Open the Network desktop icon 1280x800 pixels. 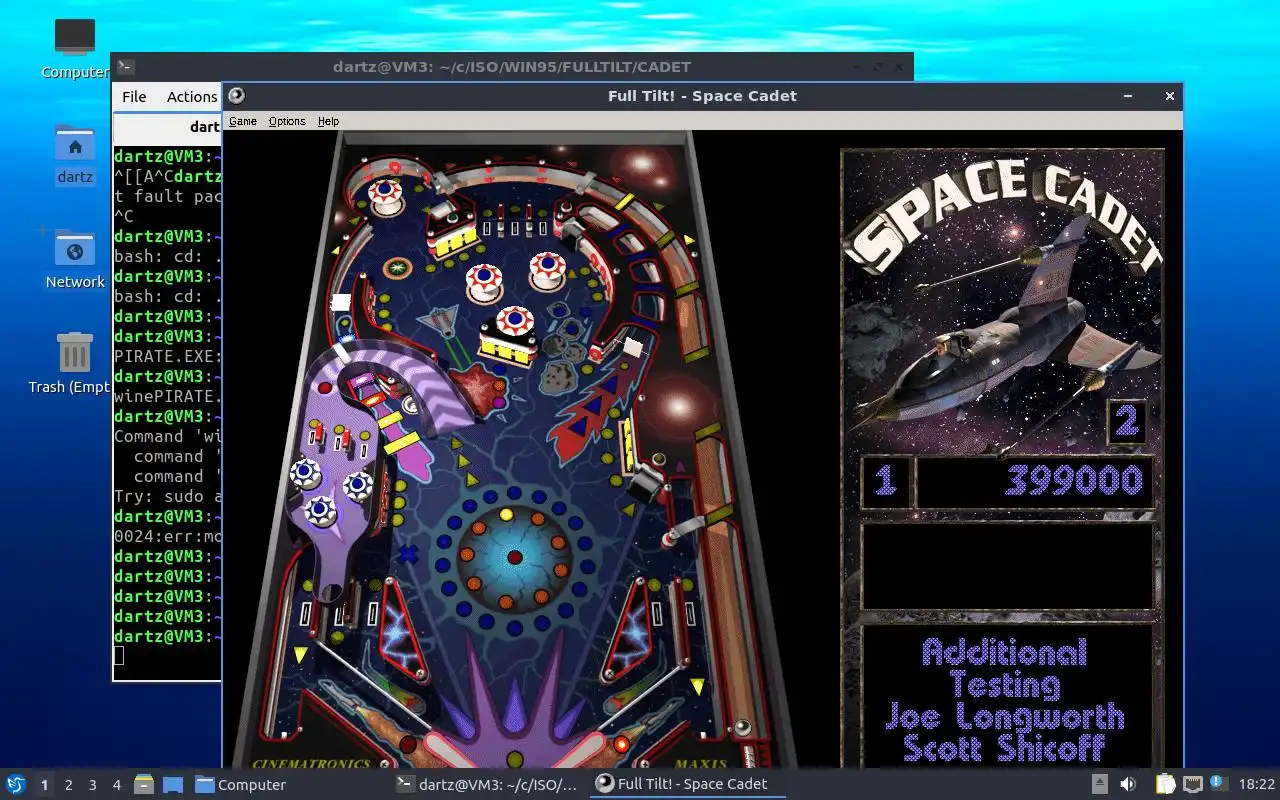pyautogui.click(x=74, y=260)
